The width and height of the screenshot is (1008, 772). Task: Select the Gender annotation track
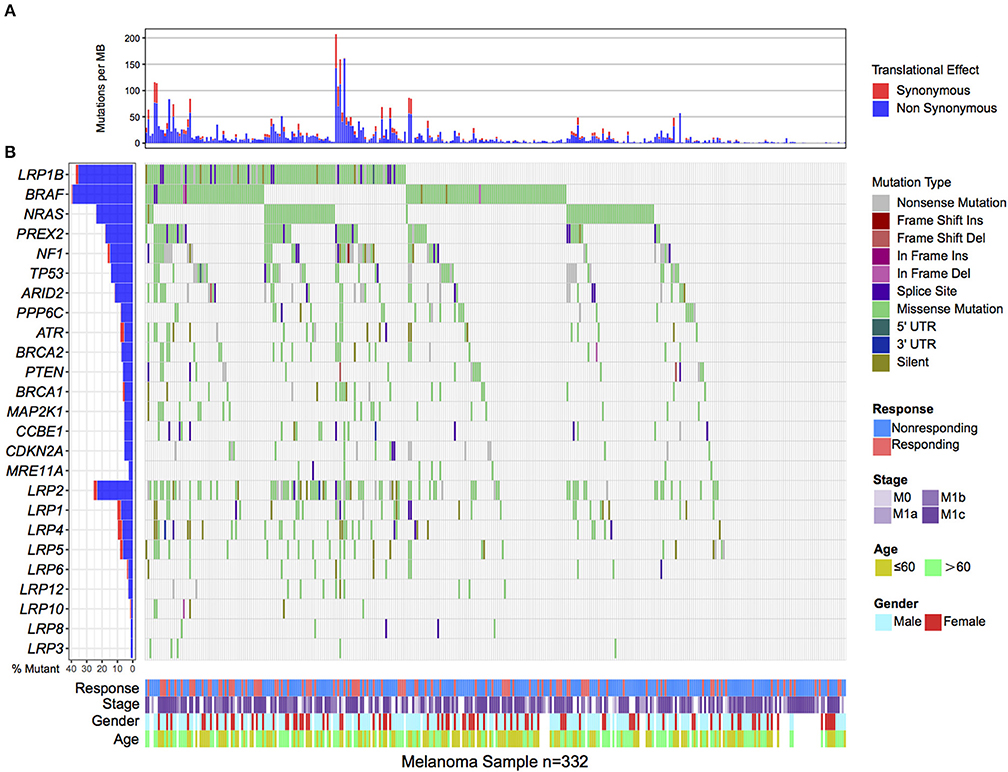(x=496, y=721)
